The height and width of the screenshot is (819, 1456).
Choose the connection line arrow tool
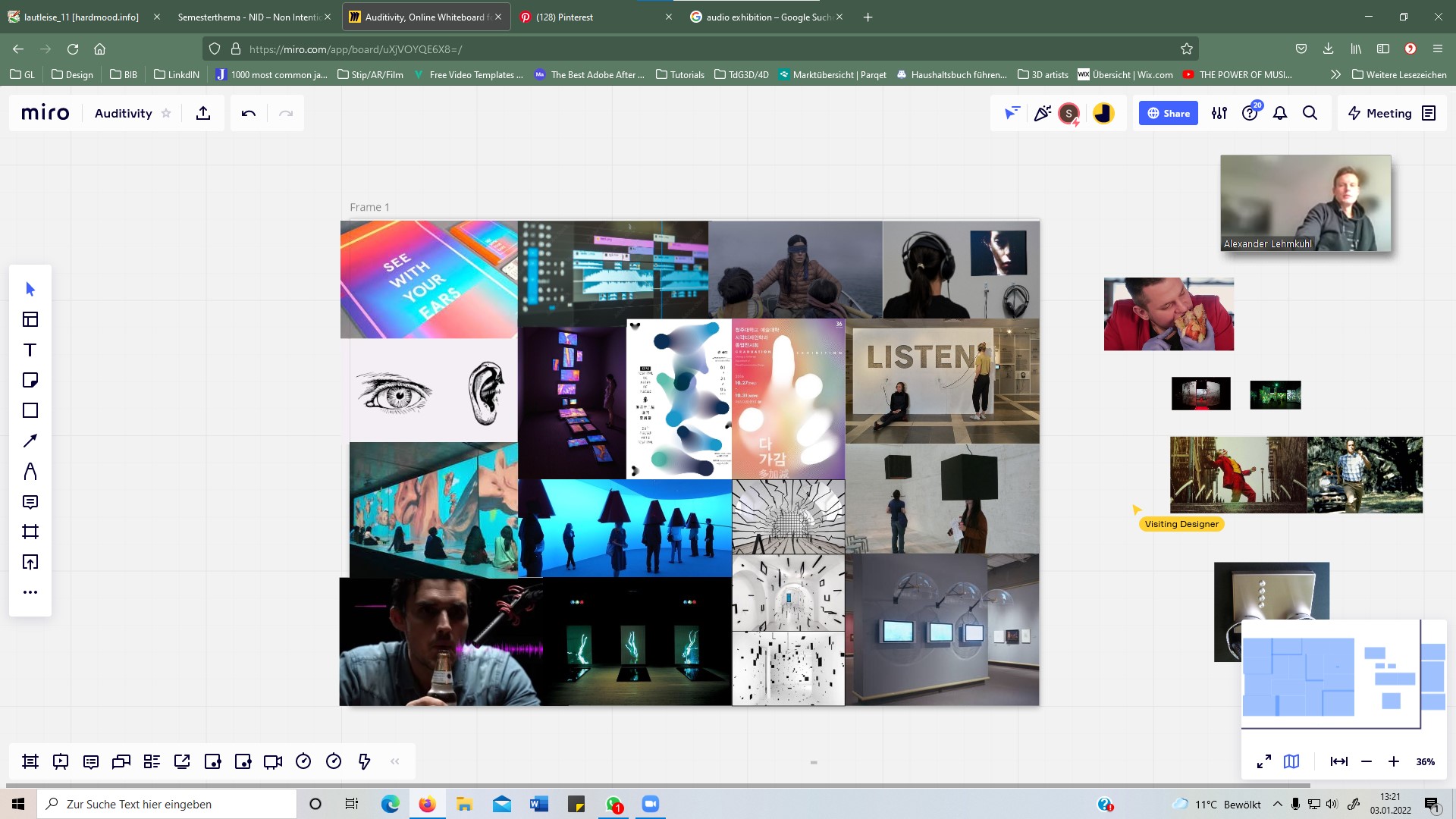[30, 441]
